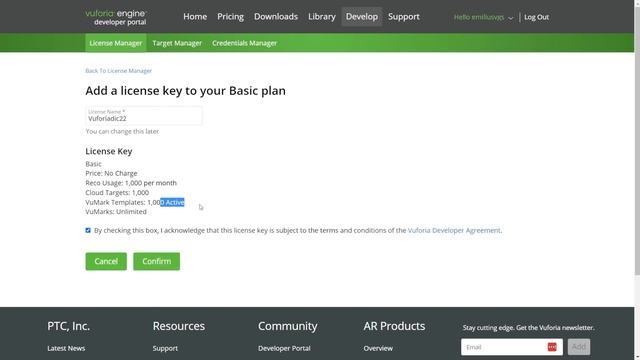Open the Library page

pos(322,17)
